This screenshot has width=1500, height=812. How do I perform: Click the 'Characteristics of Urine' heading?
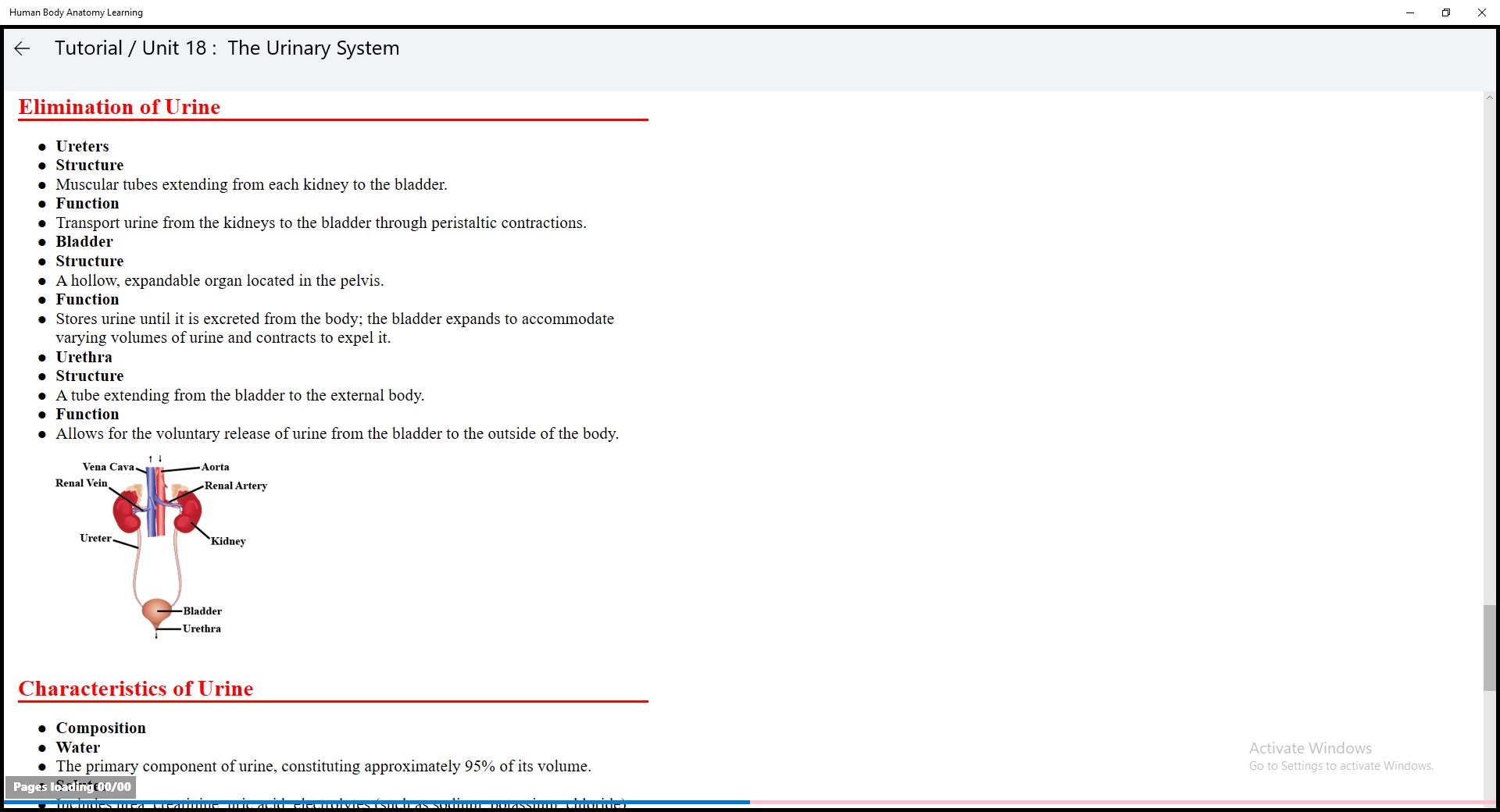[x=136, y=689]
